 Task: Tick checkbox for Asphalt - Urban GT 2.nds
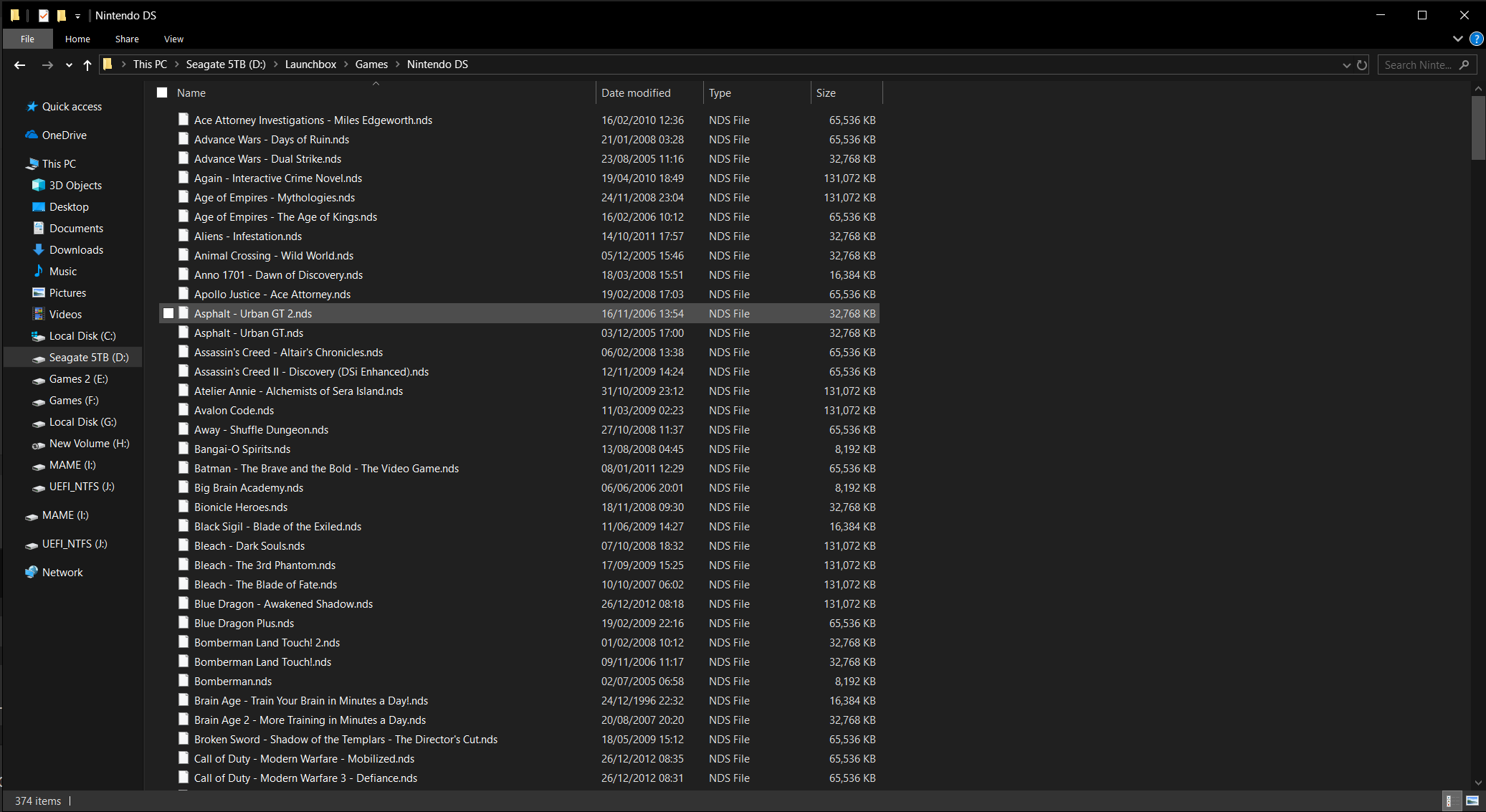click(168, 313)
